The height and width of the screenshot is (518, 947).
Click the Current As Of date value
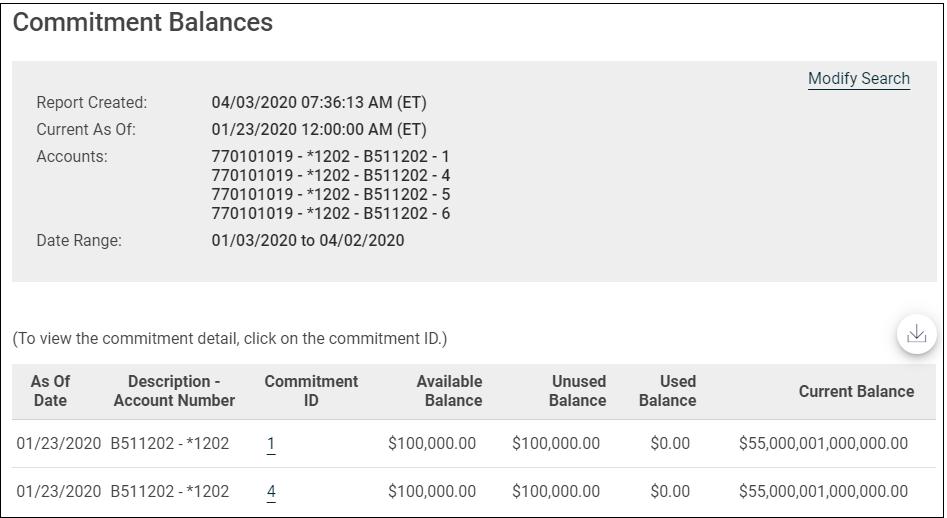point(319,130)
